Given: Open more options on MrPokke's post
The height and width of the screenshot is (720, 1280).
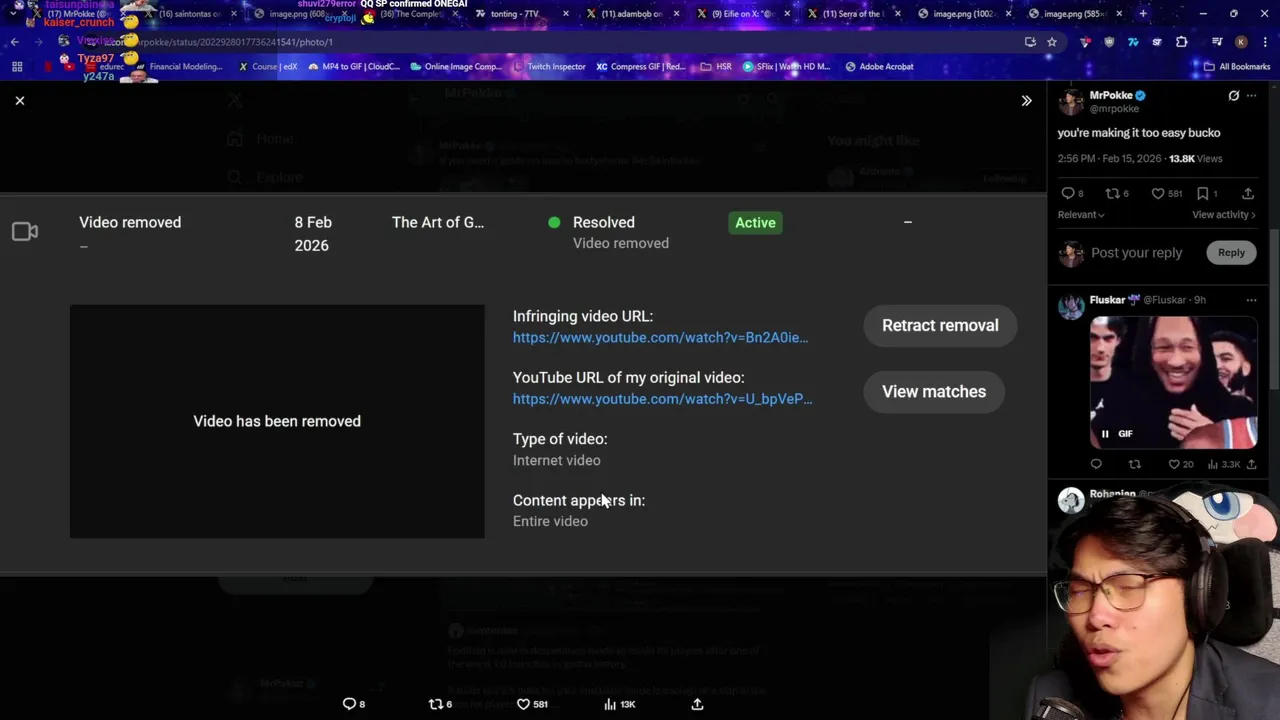Looking at the screenshot, I should [1251, 96].
